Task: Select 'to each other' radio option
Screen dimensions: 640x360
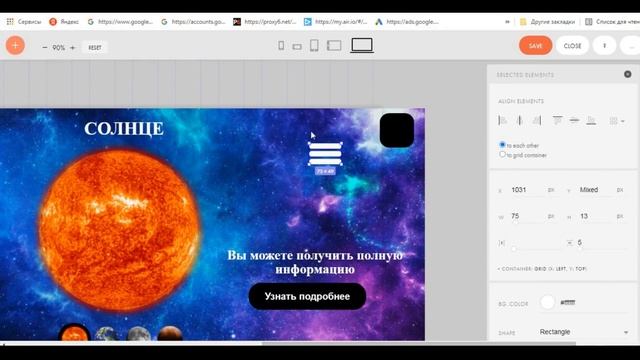Action: (502, 144)
